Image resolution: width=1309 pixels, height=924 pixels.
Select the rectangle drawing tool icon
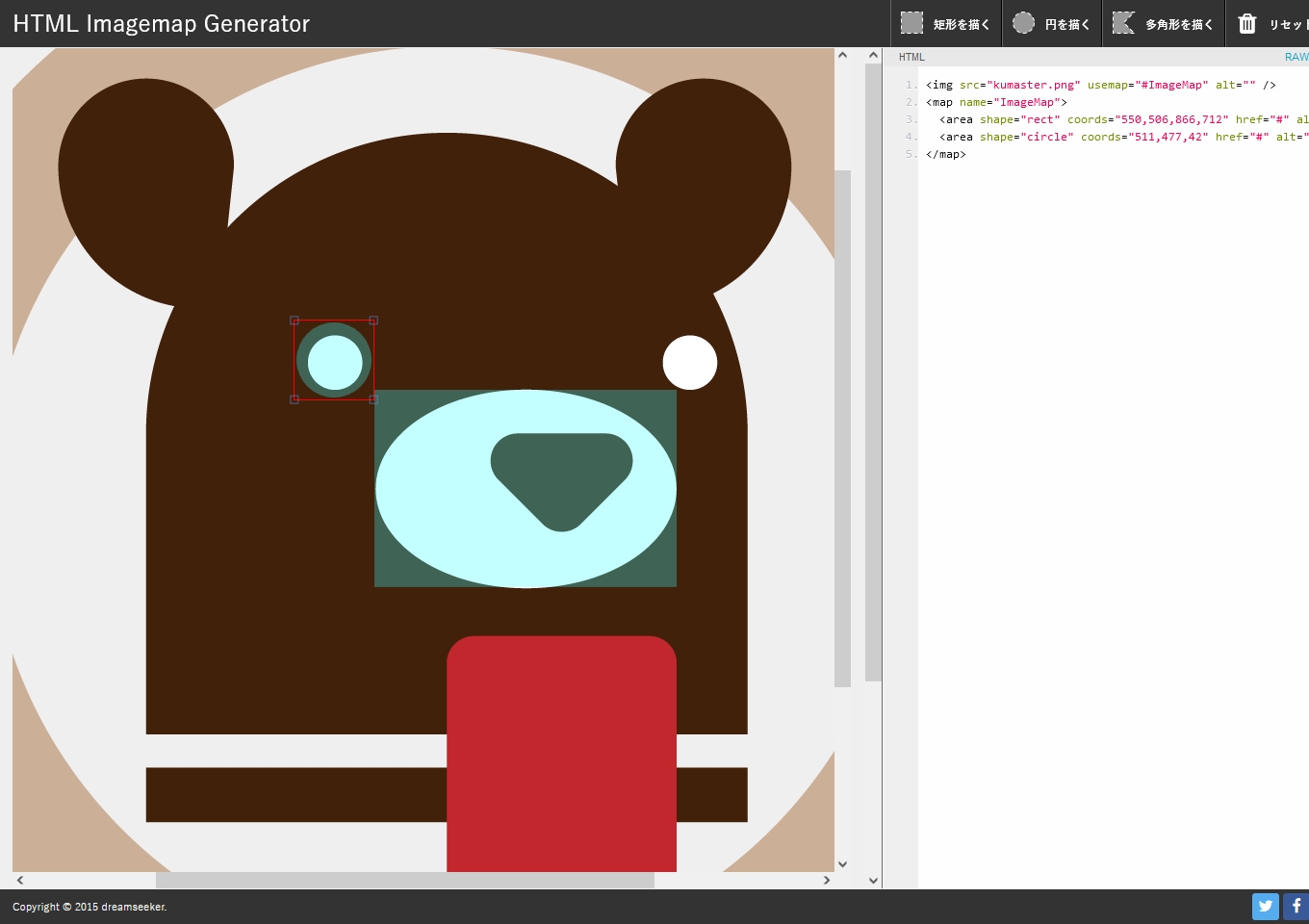(911, 23)
